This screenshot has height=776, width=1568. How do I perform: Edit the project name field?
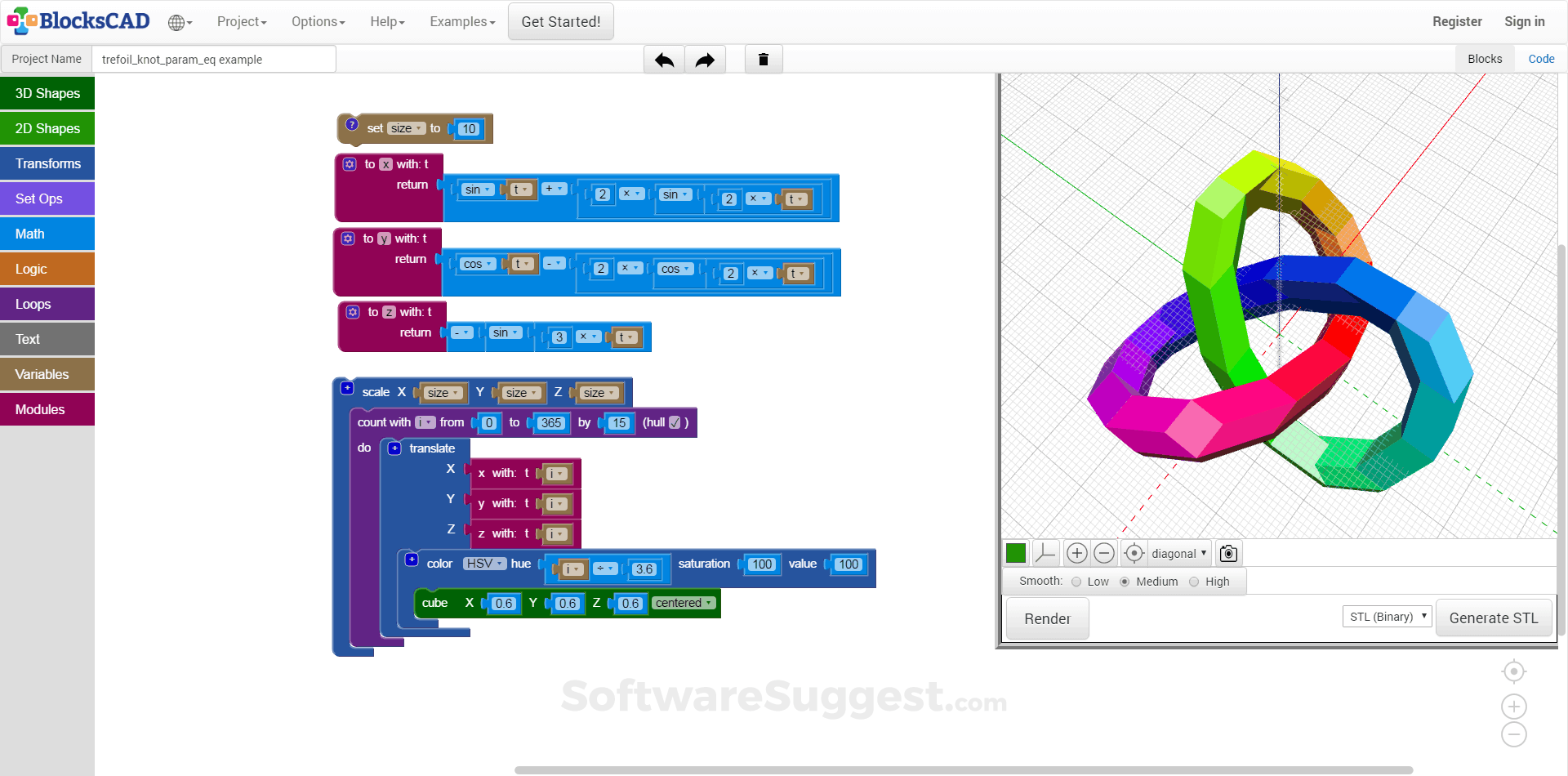point(214,59)
